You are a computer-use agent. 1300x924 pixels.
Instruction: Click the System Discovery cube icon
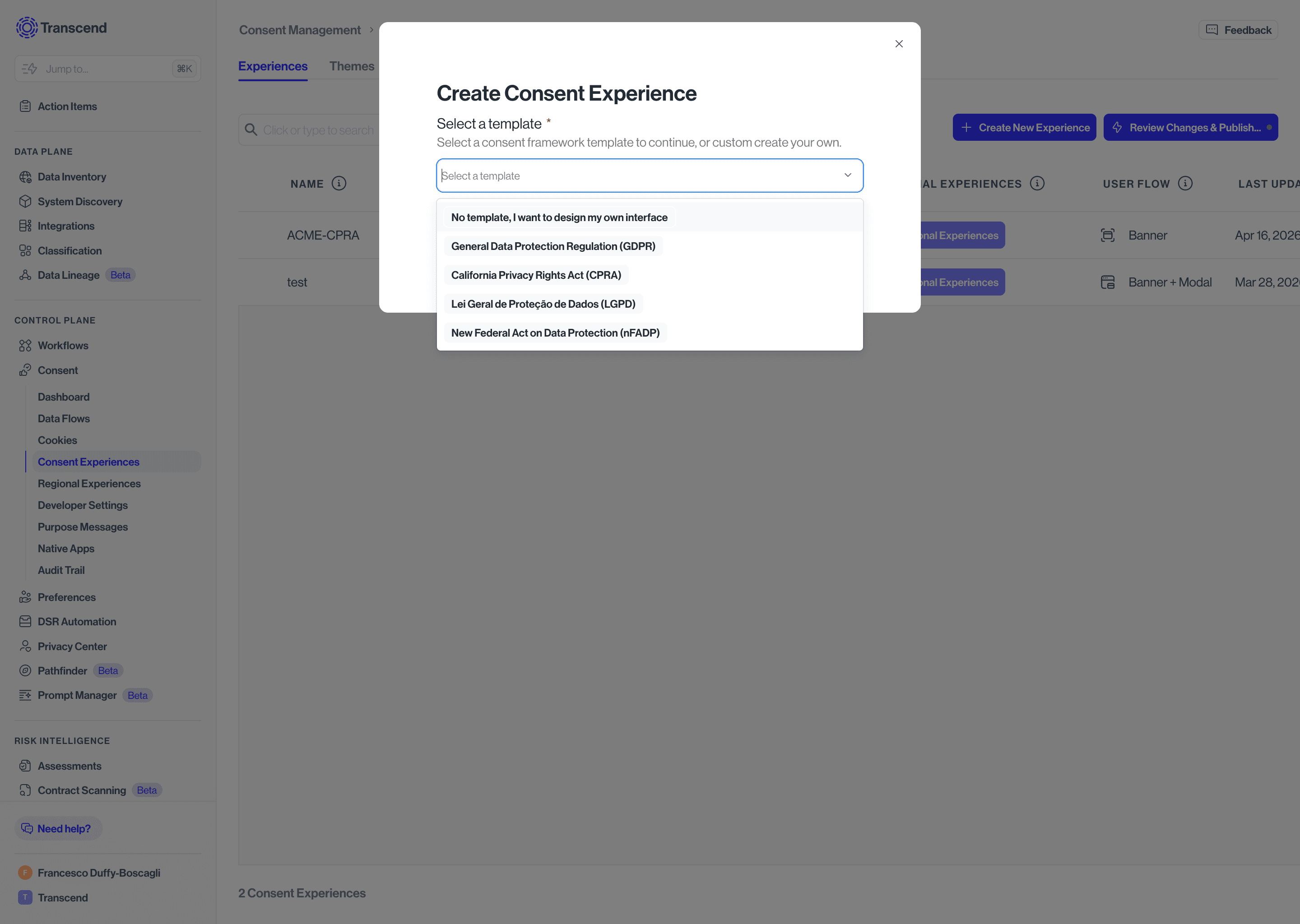(x=25, y=201)
